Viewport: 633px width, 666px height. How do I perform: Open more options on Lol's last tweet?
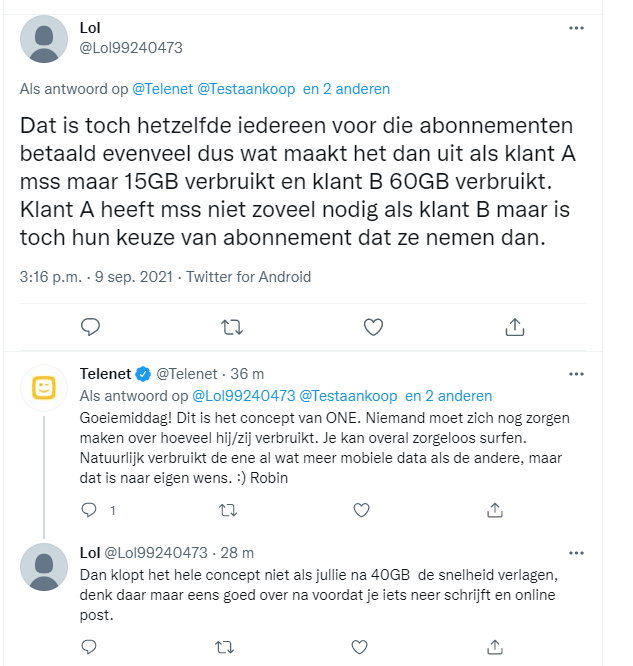point(576,551)
